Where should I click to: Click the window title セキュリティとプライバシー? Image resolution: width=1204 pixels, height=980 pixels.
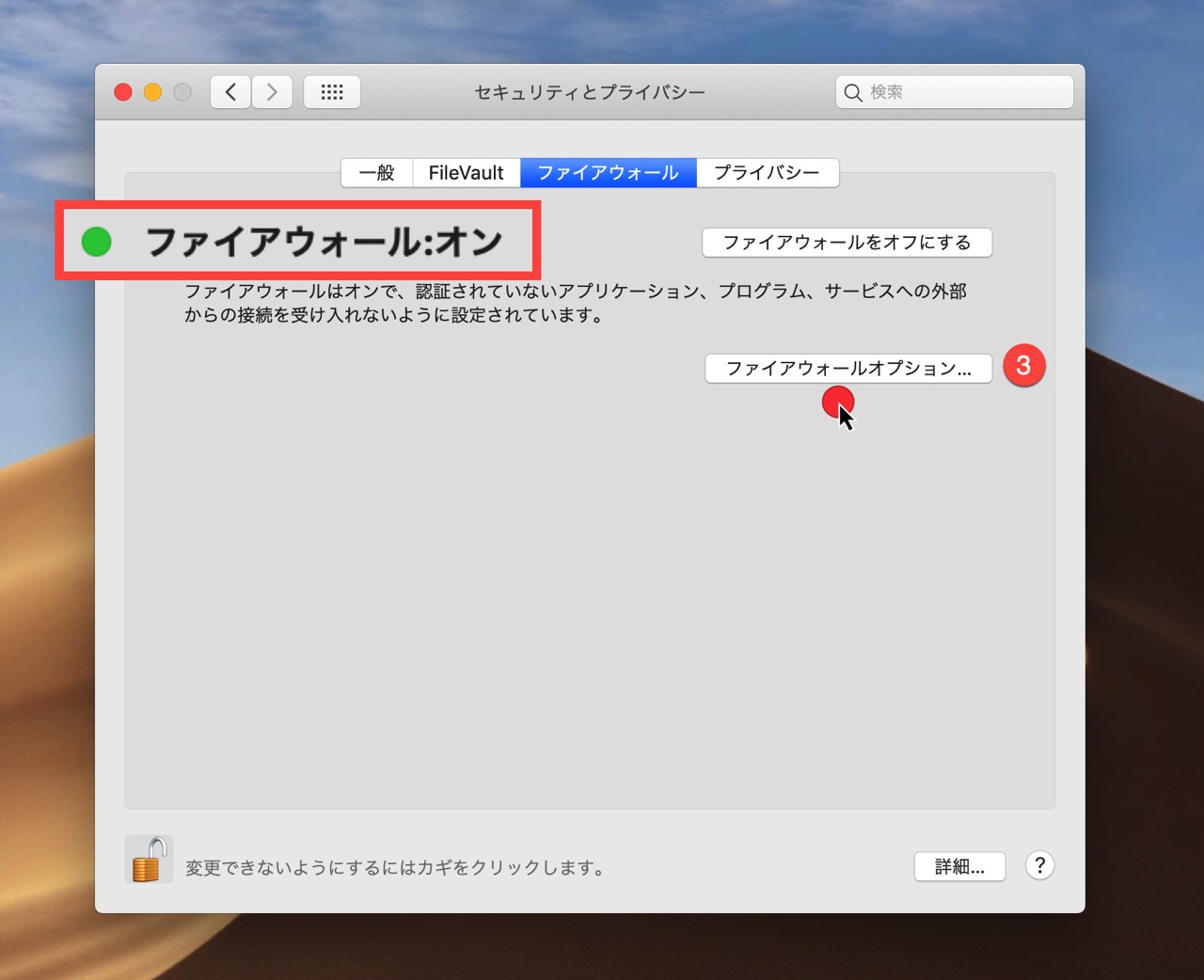tap(590, 92)
